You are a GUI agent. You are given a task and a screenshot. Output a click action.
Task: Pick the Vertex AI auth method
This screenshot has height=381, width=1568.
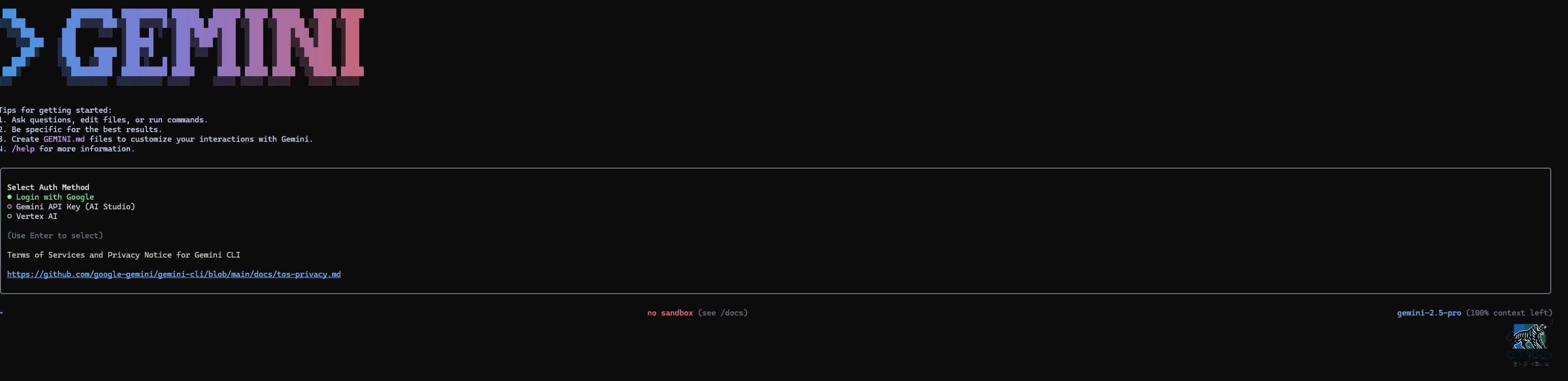[x=32, y=217]
